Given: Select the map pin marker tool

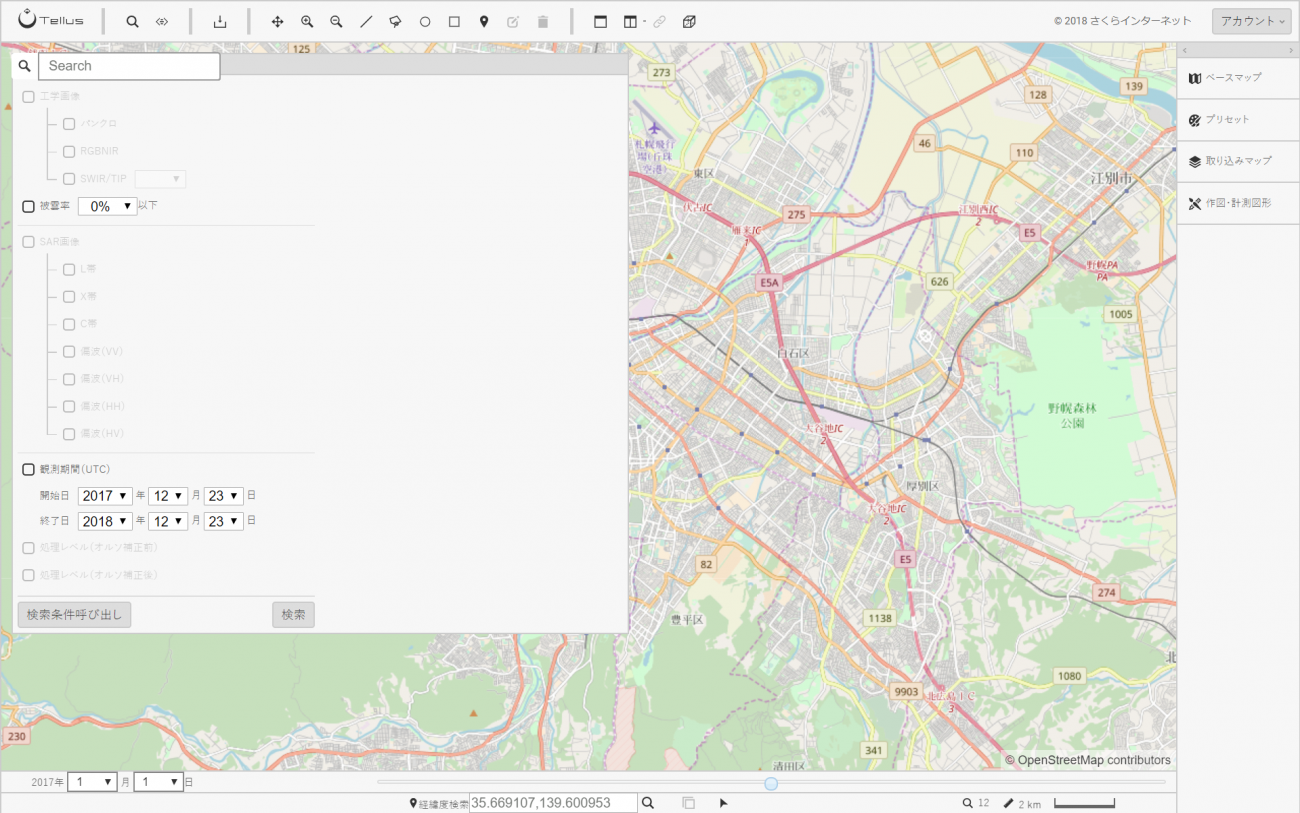Looking at the screenshot, I should point(484,21).
